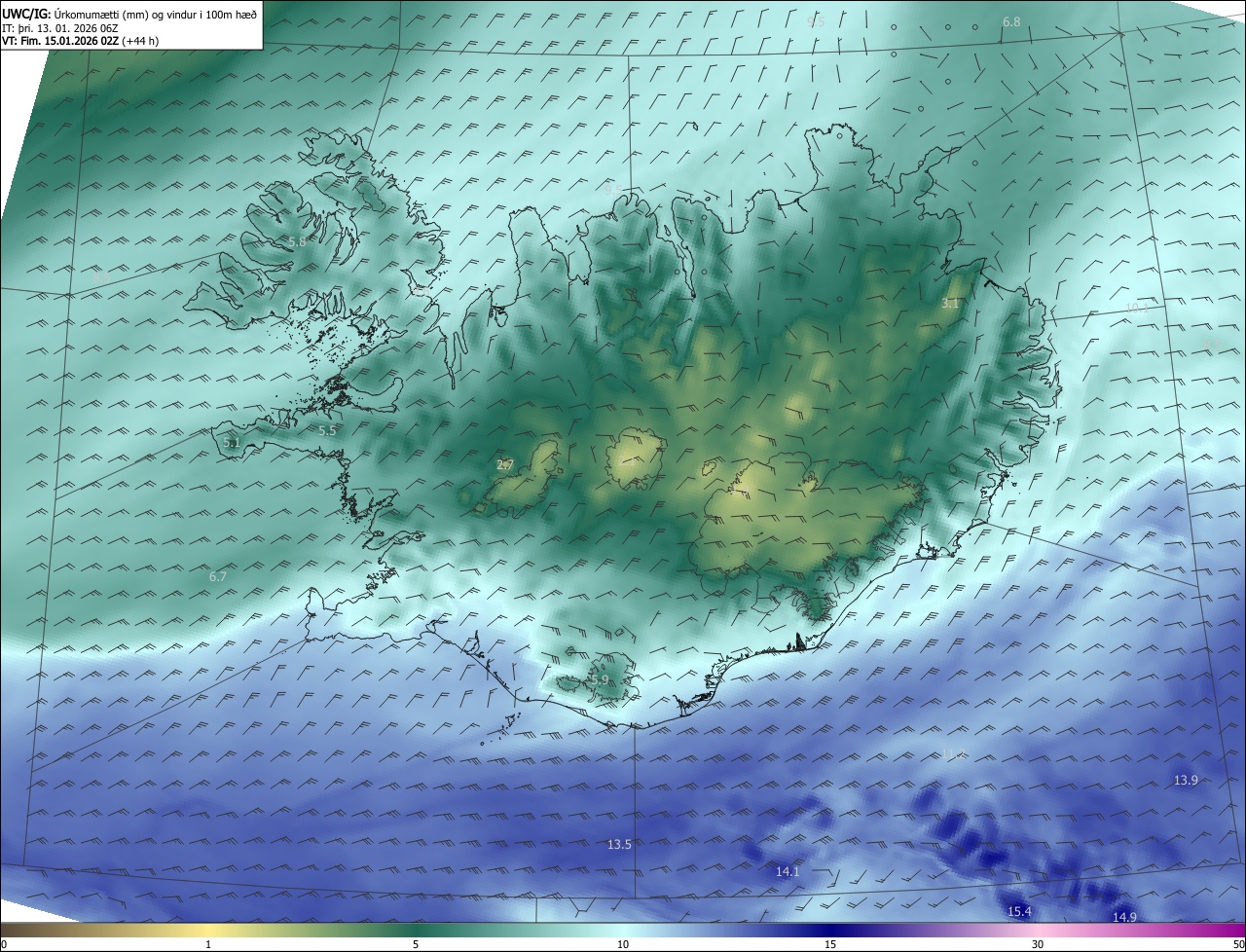The image size is (1246, 952).
Task: Click the 5.5 value on the map
Action: (327, 430)
